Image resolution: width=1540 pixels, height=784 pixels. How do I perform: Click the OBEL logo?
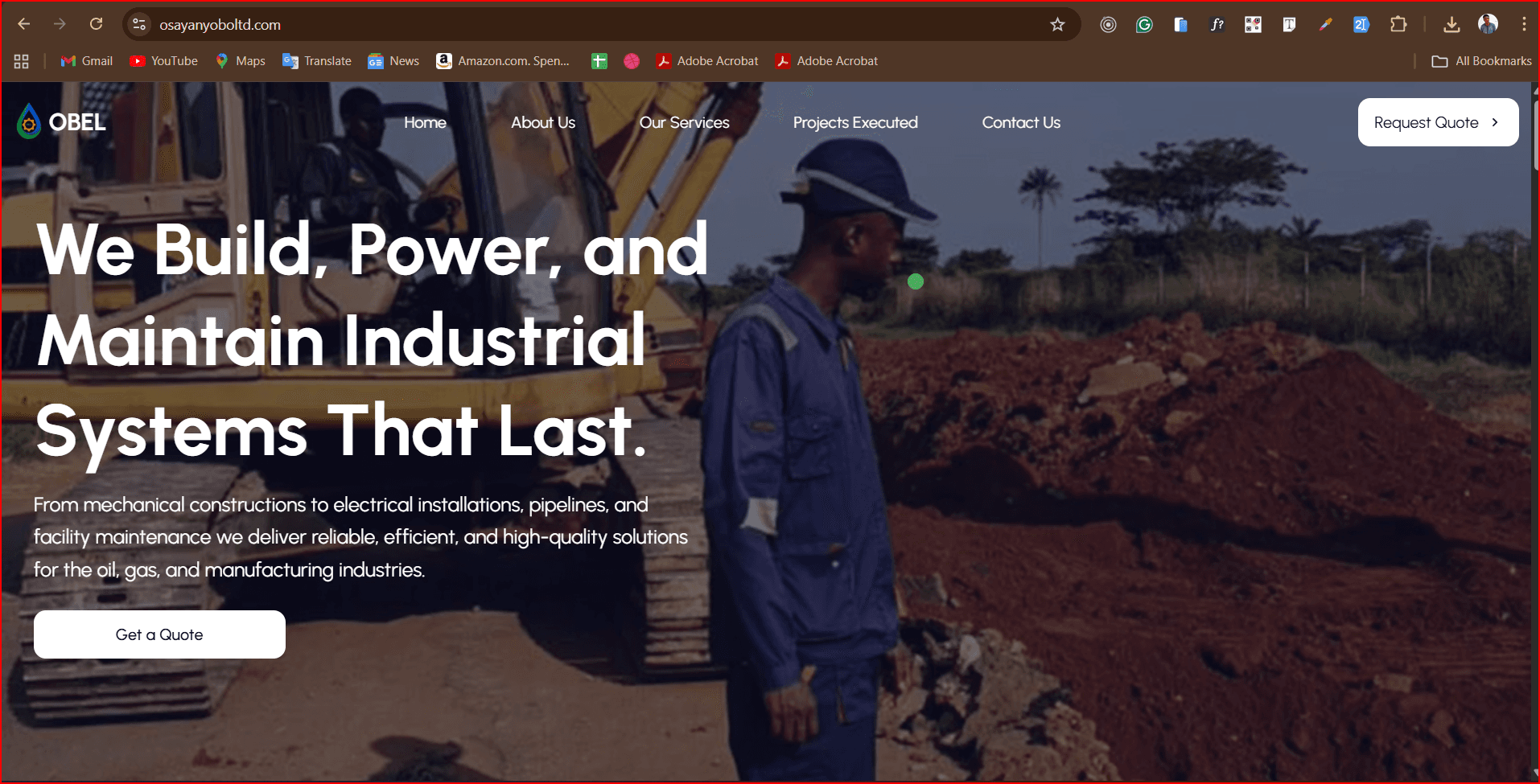[x=61, y=122]
